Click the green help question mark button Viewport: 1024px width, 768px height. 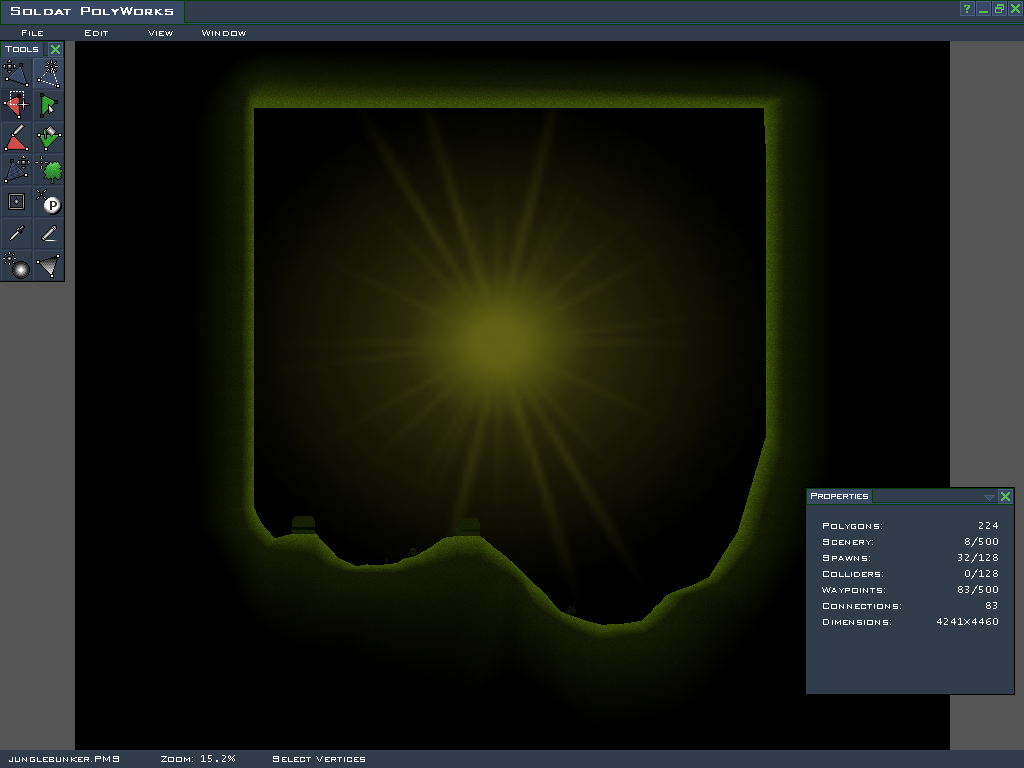(x=967, y=9)
